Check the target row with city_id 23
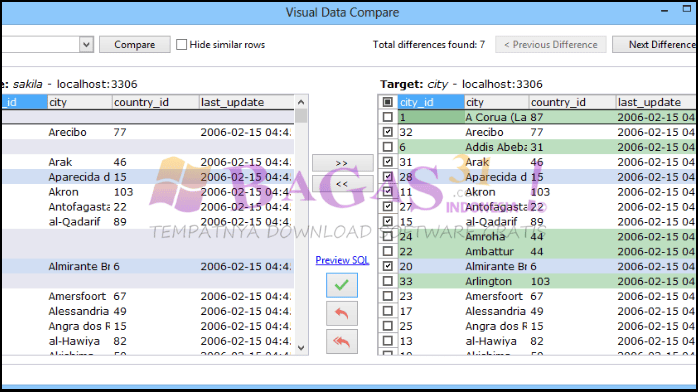This screenshot has height=392, width=698. (387, 296)
